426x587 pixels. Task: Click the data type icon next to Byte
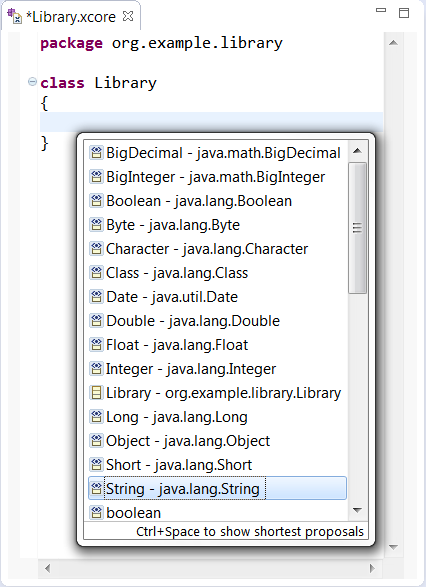[x=96, y=225]
